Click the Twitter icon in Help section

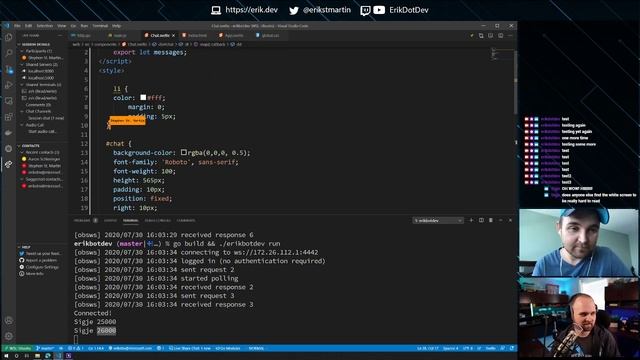click(x=22, y=253)
